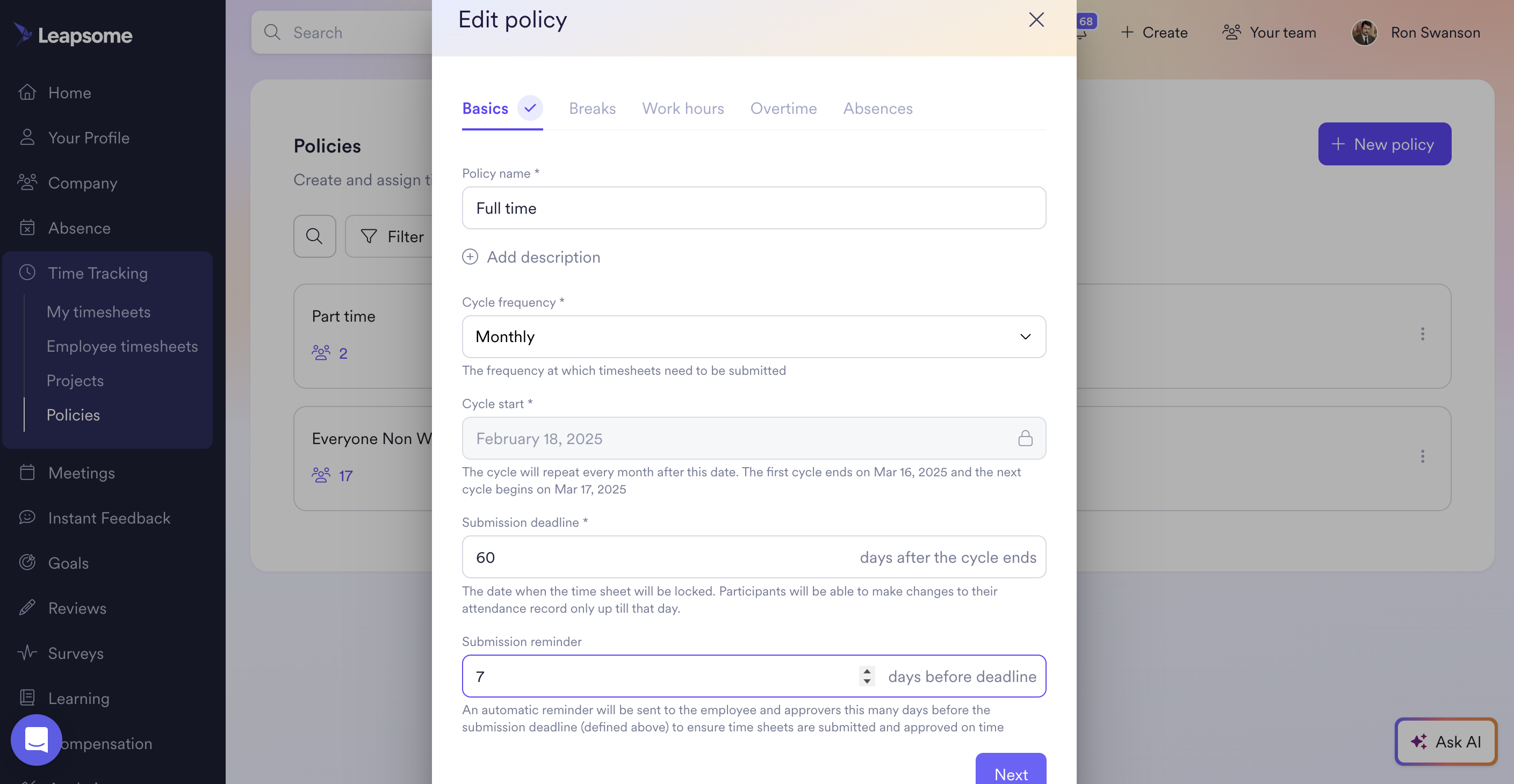
Task: Click the Submission deadline input field
Action: [x=658, y=557]
